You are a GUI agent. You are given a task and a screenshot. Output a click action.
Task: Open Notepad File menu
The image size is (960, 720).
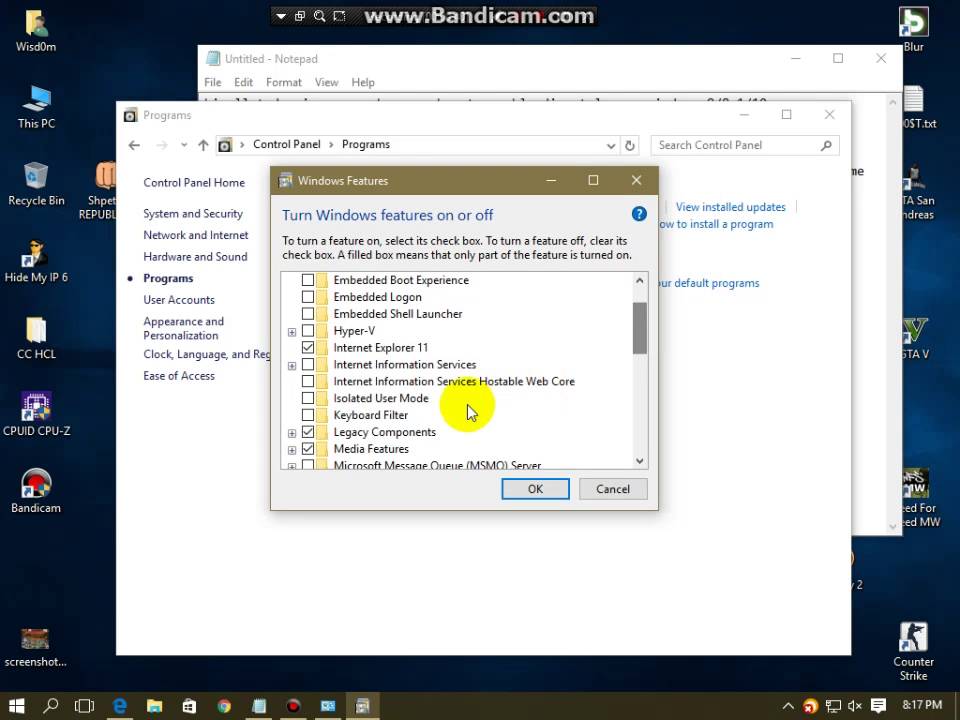[212, 82]
